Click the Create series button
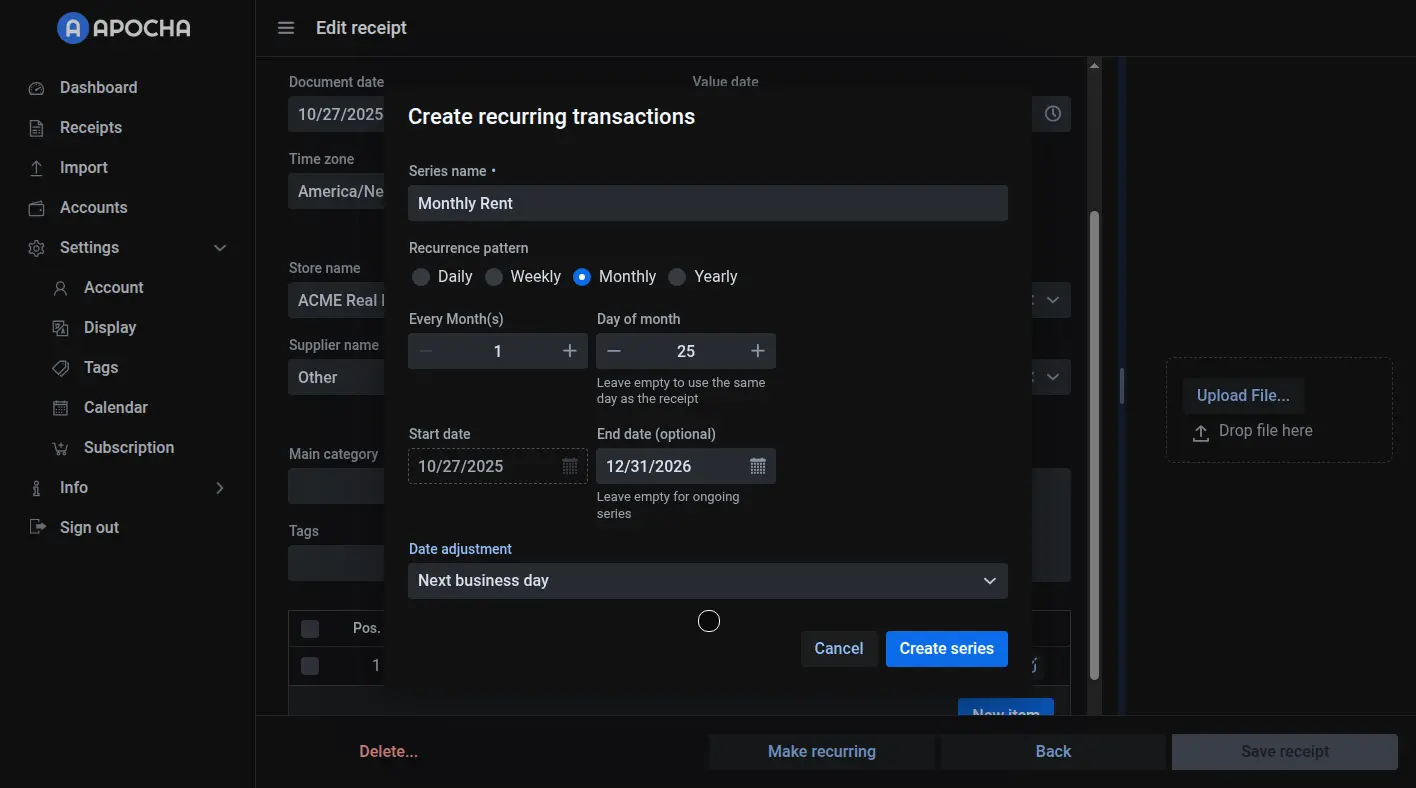The width and height of the screenshot is (1416, 788). click(x=946, y=649)
